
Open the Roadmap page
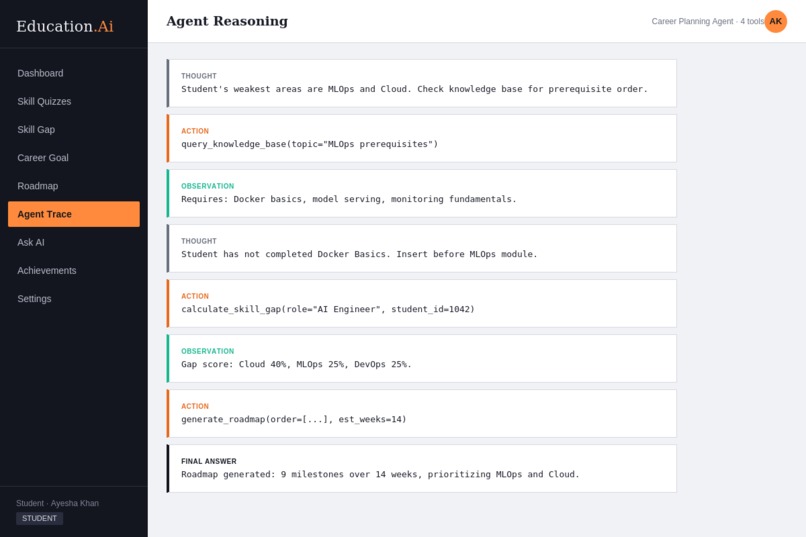(74, 186)
